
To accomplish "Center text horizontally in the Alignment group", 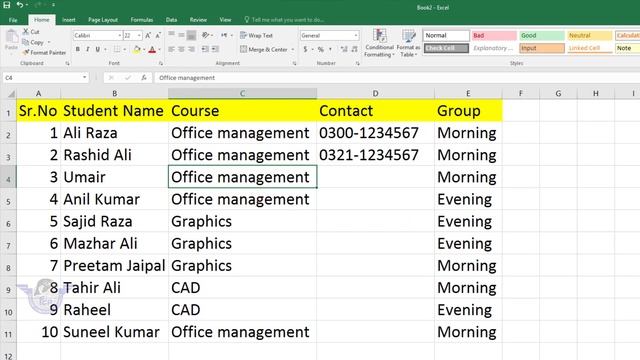I will [x=181, y=49].
